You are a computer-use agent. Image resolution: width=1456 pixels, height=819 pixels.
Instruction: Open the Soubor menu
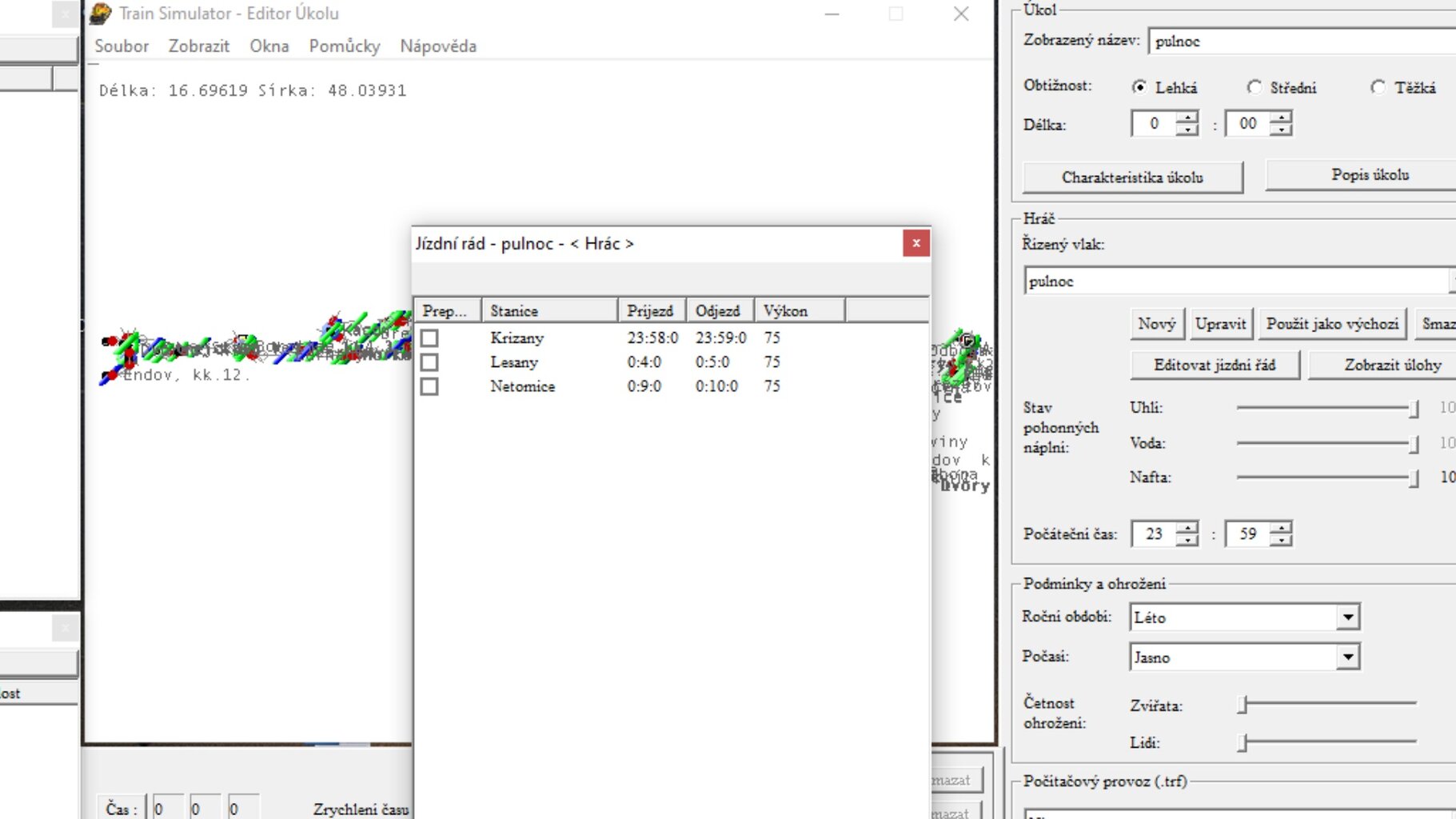(x=122, y=46)
